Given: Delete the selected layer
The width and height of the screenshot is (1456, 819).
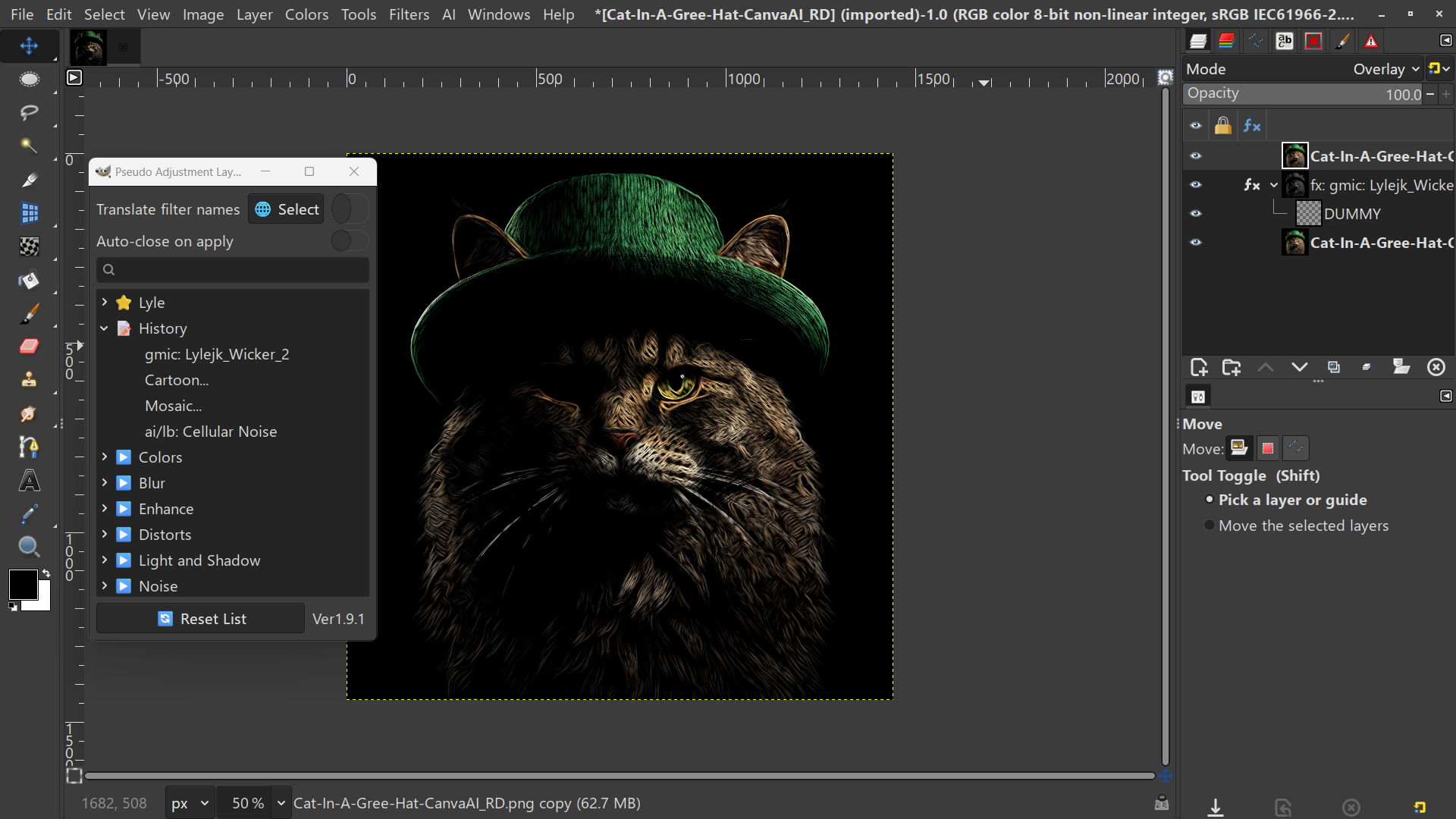Looking at the screenshot, I should 1436,368.
